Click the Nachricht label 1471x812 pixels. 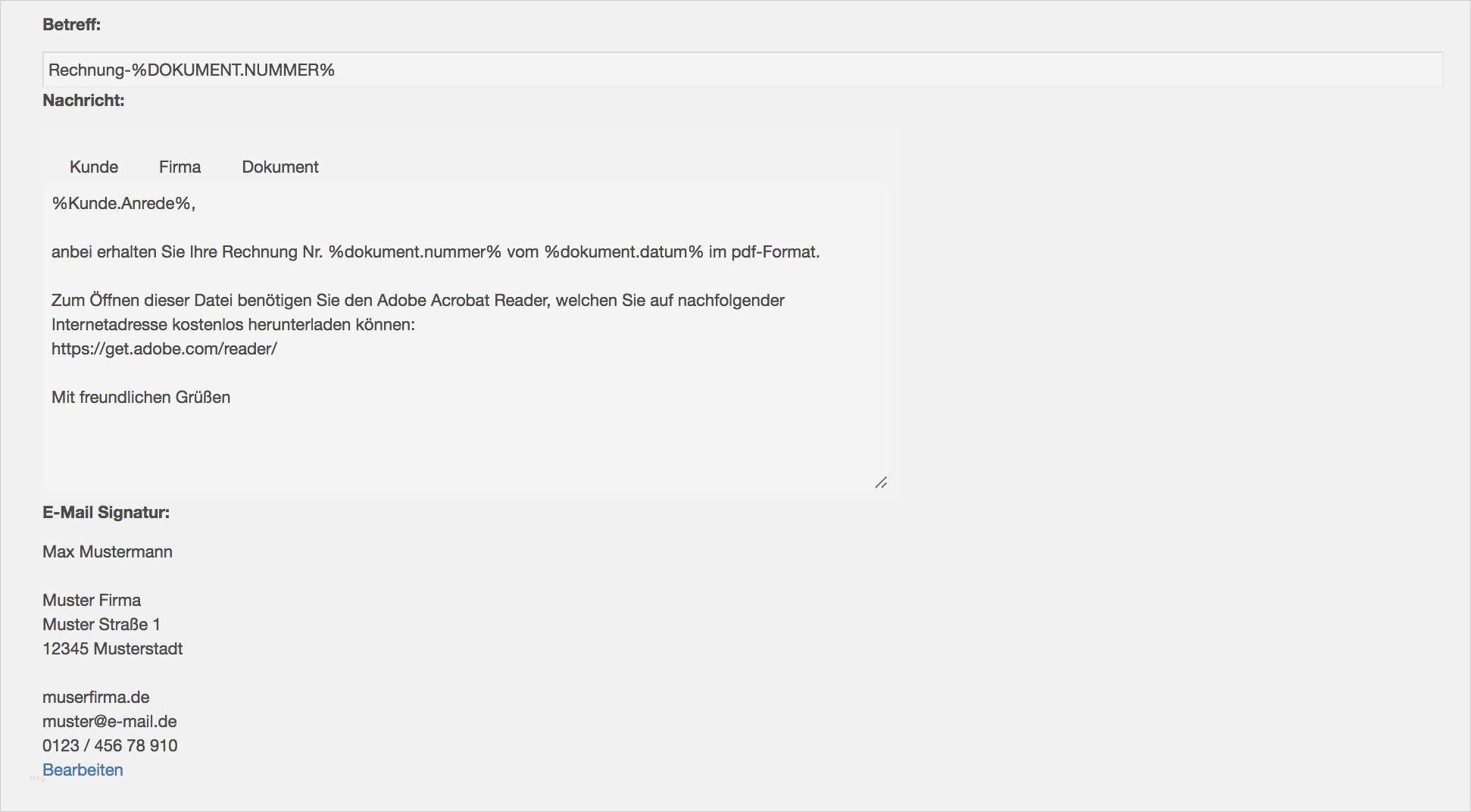click(x=83, y=100)
